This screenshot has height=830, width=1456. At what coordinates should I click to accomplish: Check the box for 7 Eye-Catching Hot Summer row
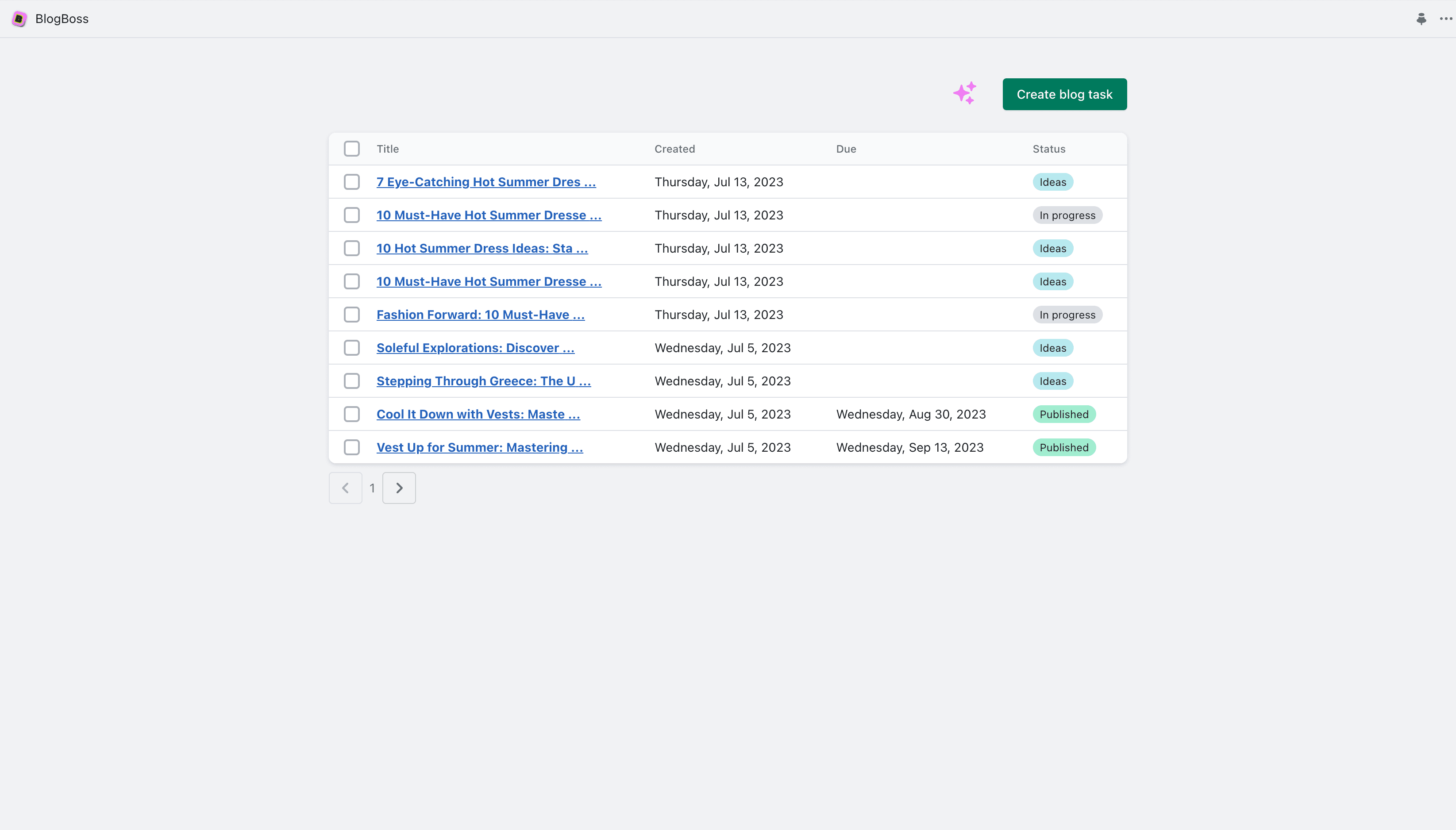click(352, 182)
